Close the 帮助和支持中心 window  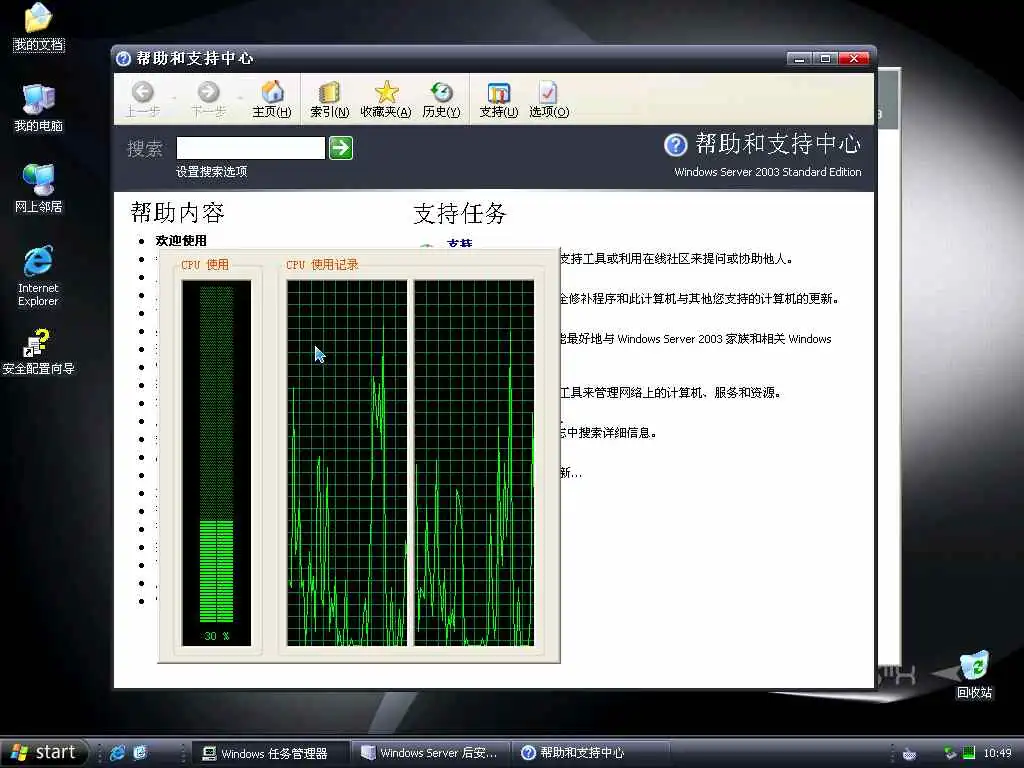tap(854, 59)
